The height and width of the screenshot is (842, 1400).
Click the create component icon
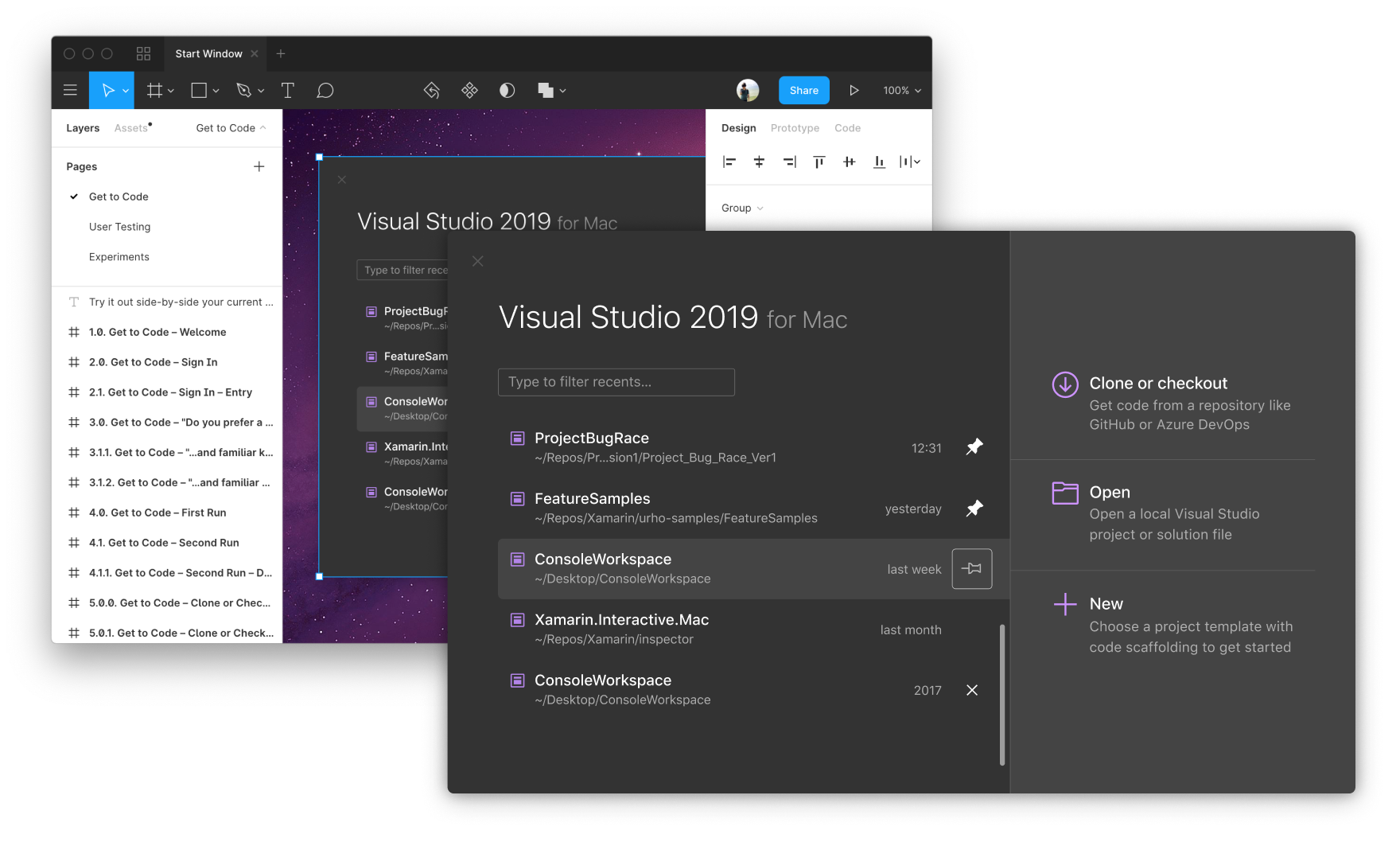coord(469,90)
